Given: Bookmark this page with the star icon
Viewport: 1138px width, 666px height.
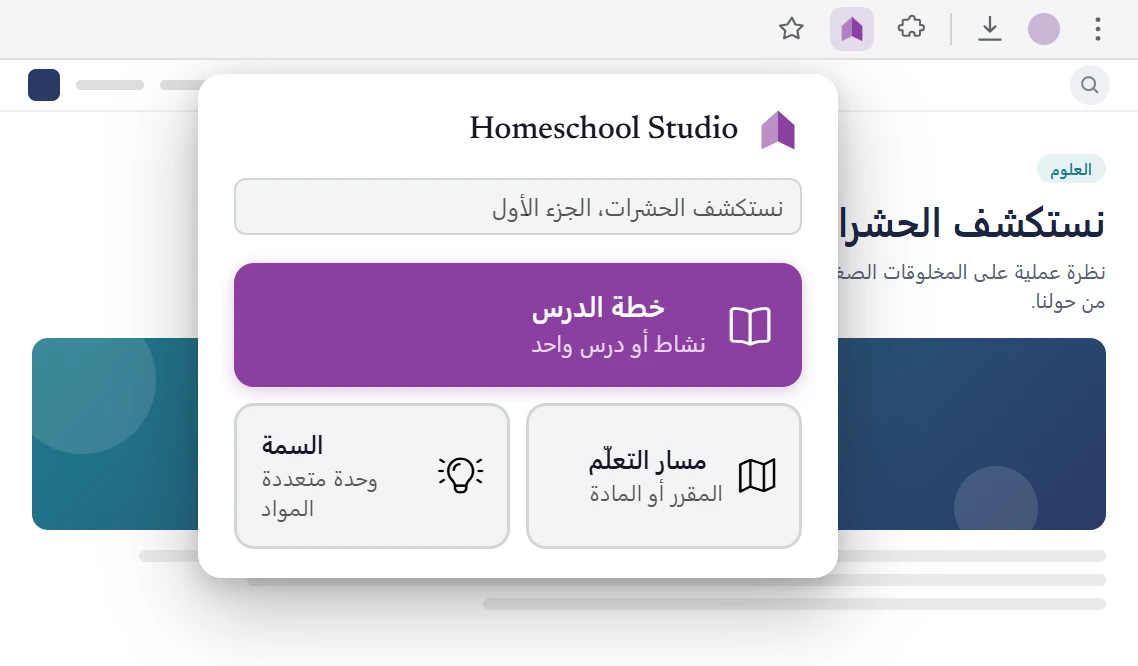Looking at the screenshot, I should [791, 29].
